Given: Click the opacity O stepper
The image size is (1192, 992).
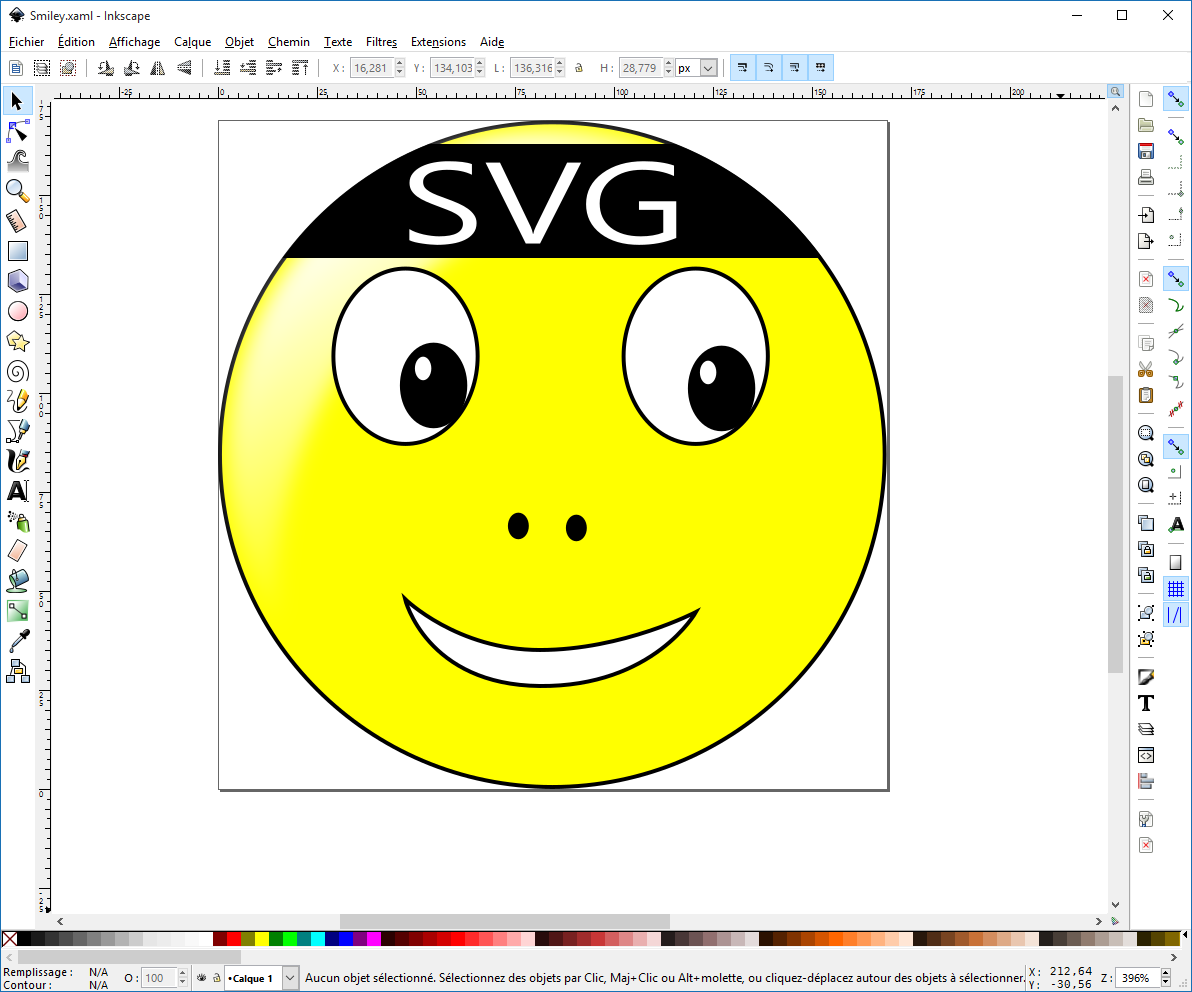Looking at the screenshot, I should point(182,978).
